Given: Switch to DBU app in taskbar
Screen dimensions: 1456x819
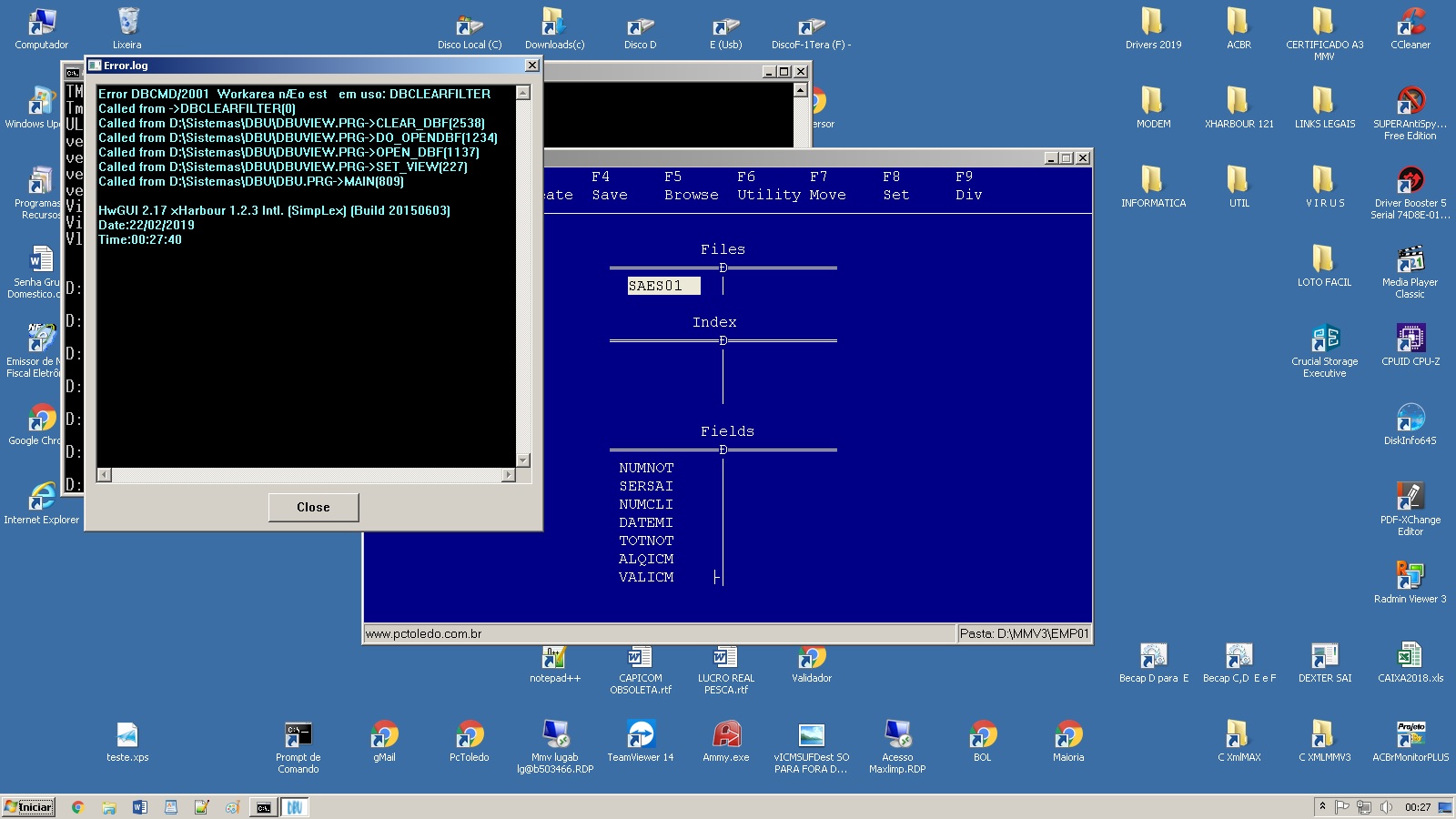Looking at the screenshot, I should pyautogui.click(x=295, y=807).
